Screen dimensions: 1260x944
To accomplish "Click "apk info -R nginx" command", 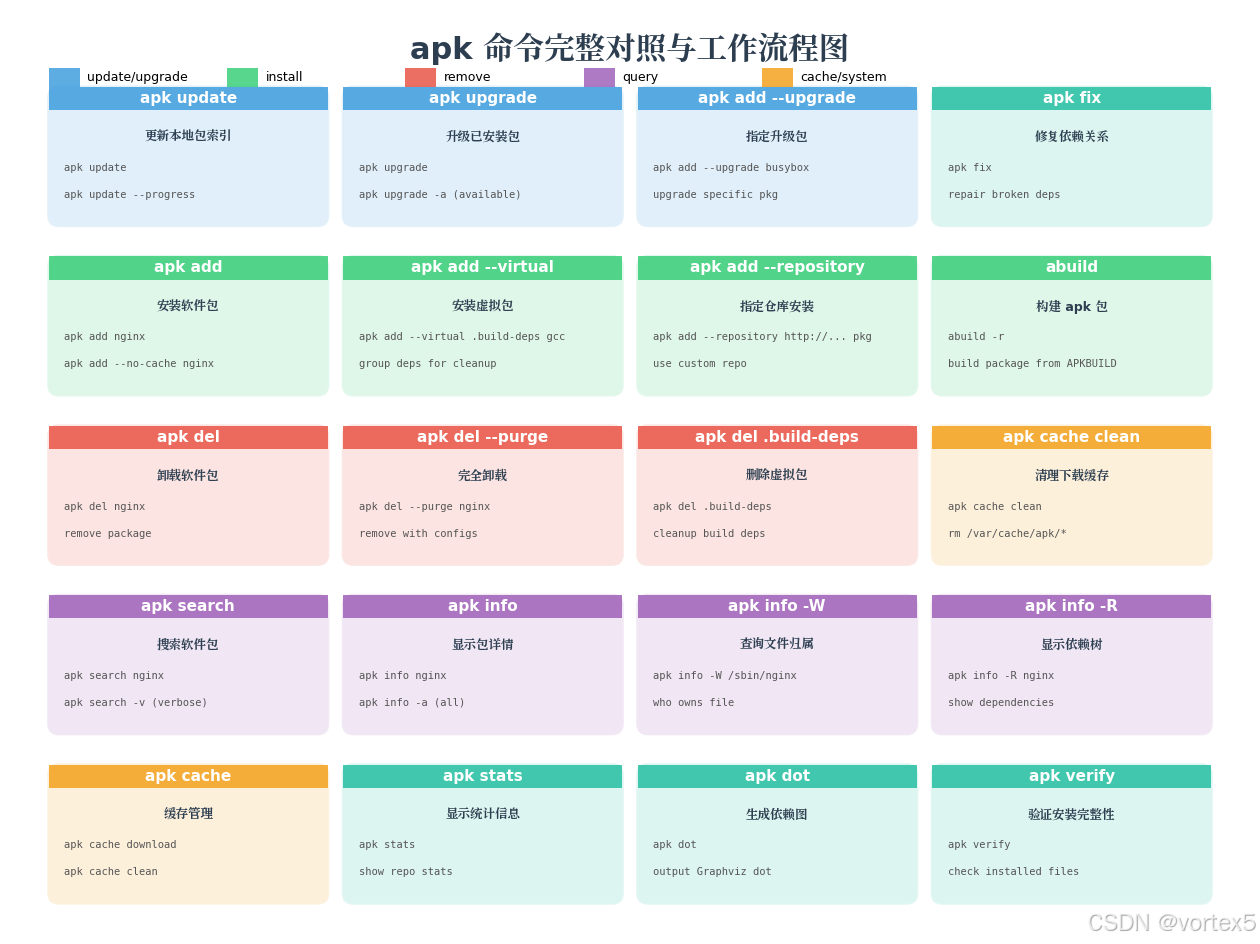I will click(1001, 676).
